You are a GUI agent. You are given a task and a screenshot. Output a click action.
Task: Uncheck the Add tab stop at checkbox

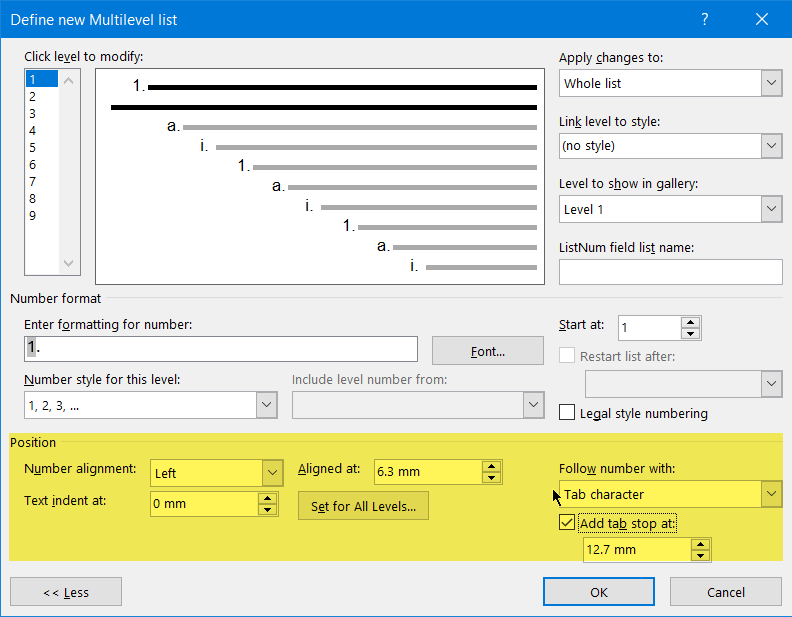(x=567, y=522)
